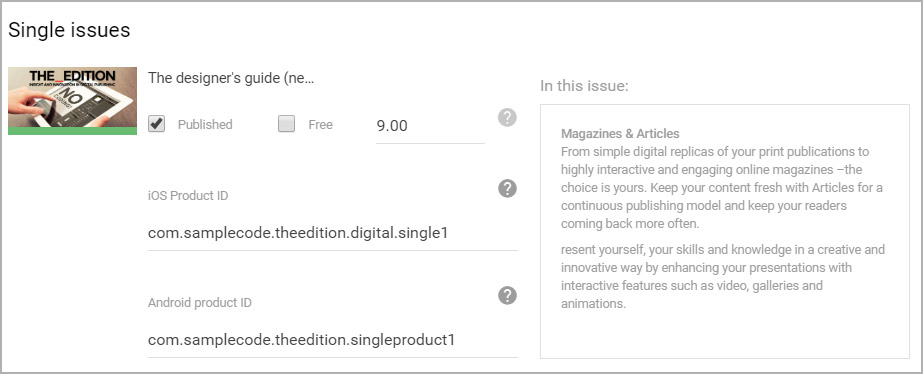Uncheck the Published checkbox

click(157, 124)
